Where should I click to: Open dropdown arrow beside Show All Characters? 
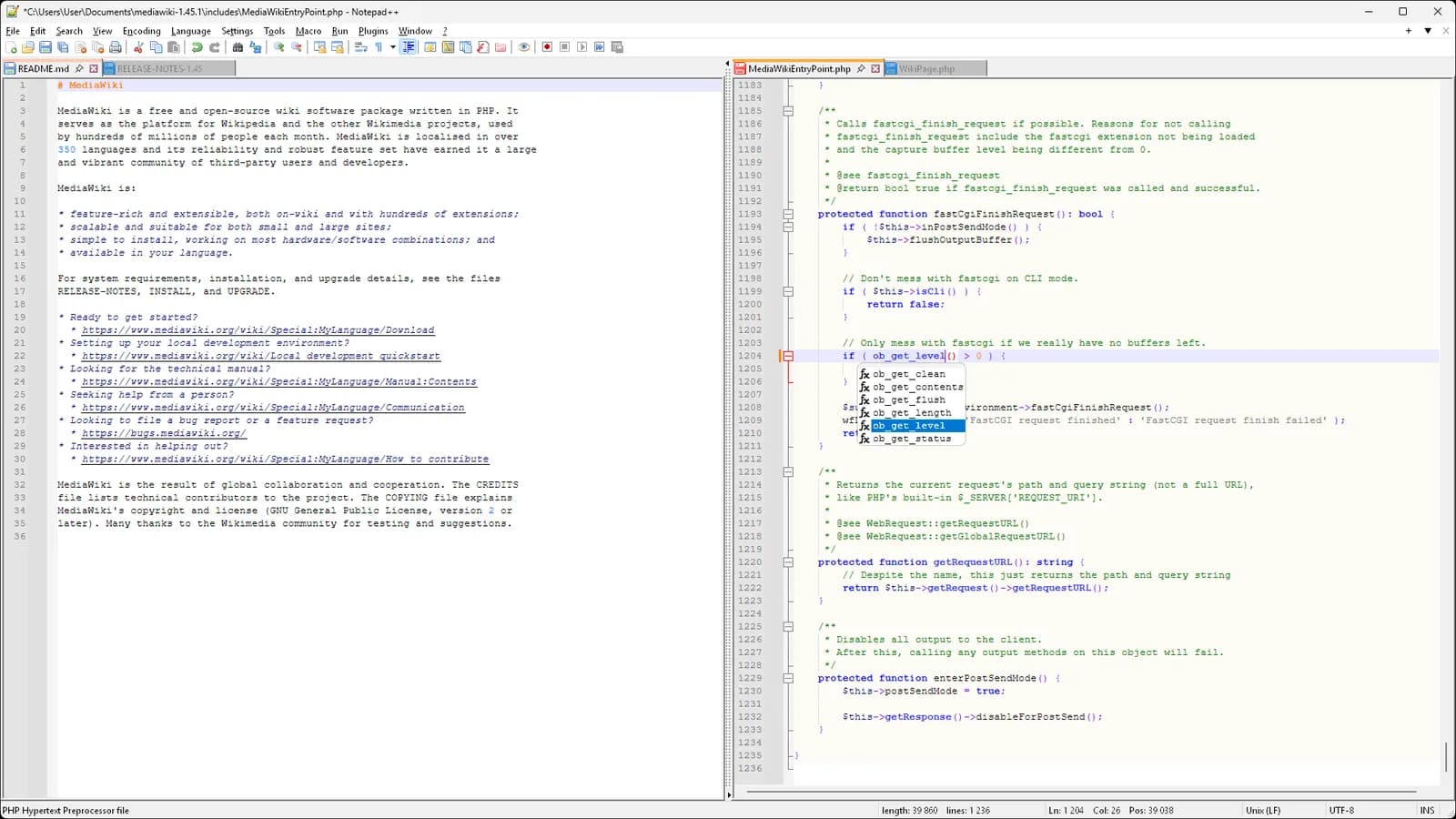click(393, 47)
